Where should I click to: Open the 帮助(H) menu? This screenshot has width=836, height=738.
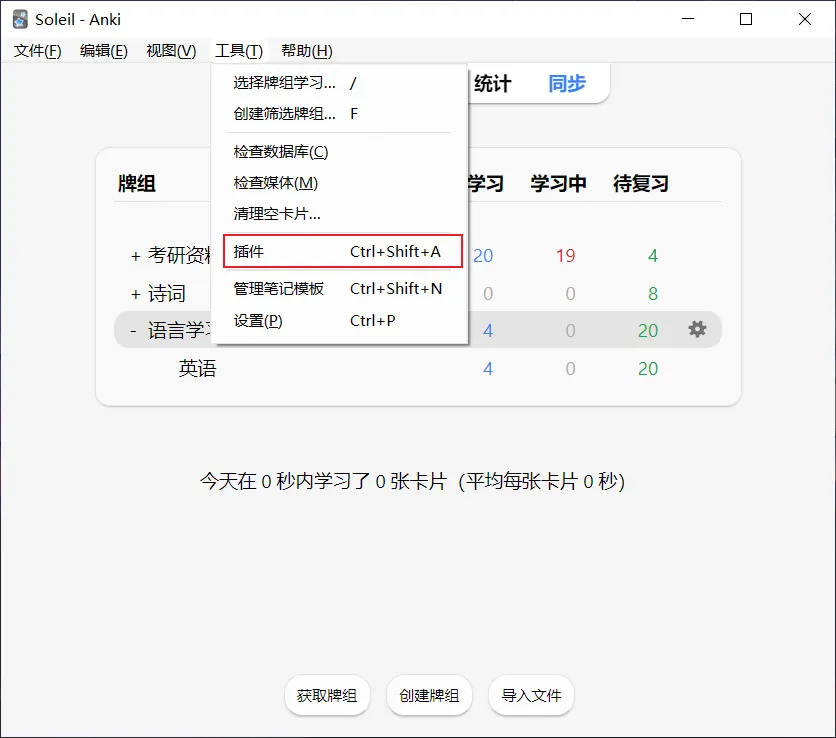click(307, 51)
